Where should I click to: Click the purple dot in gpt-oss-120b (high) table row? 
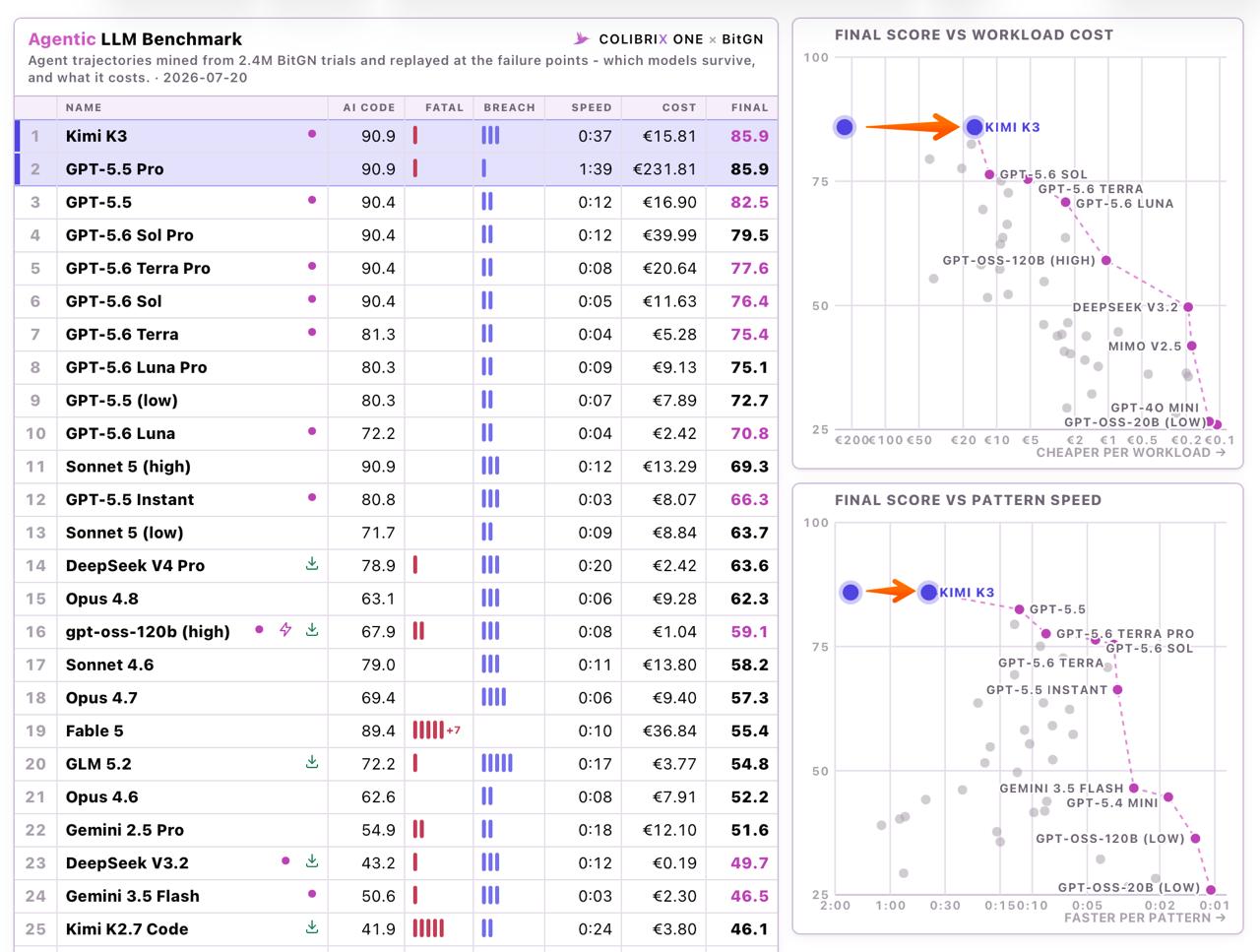click(x=259, y=629)
